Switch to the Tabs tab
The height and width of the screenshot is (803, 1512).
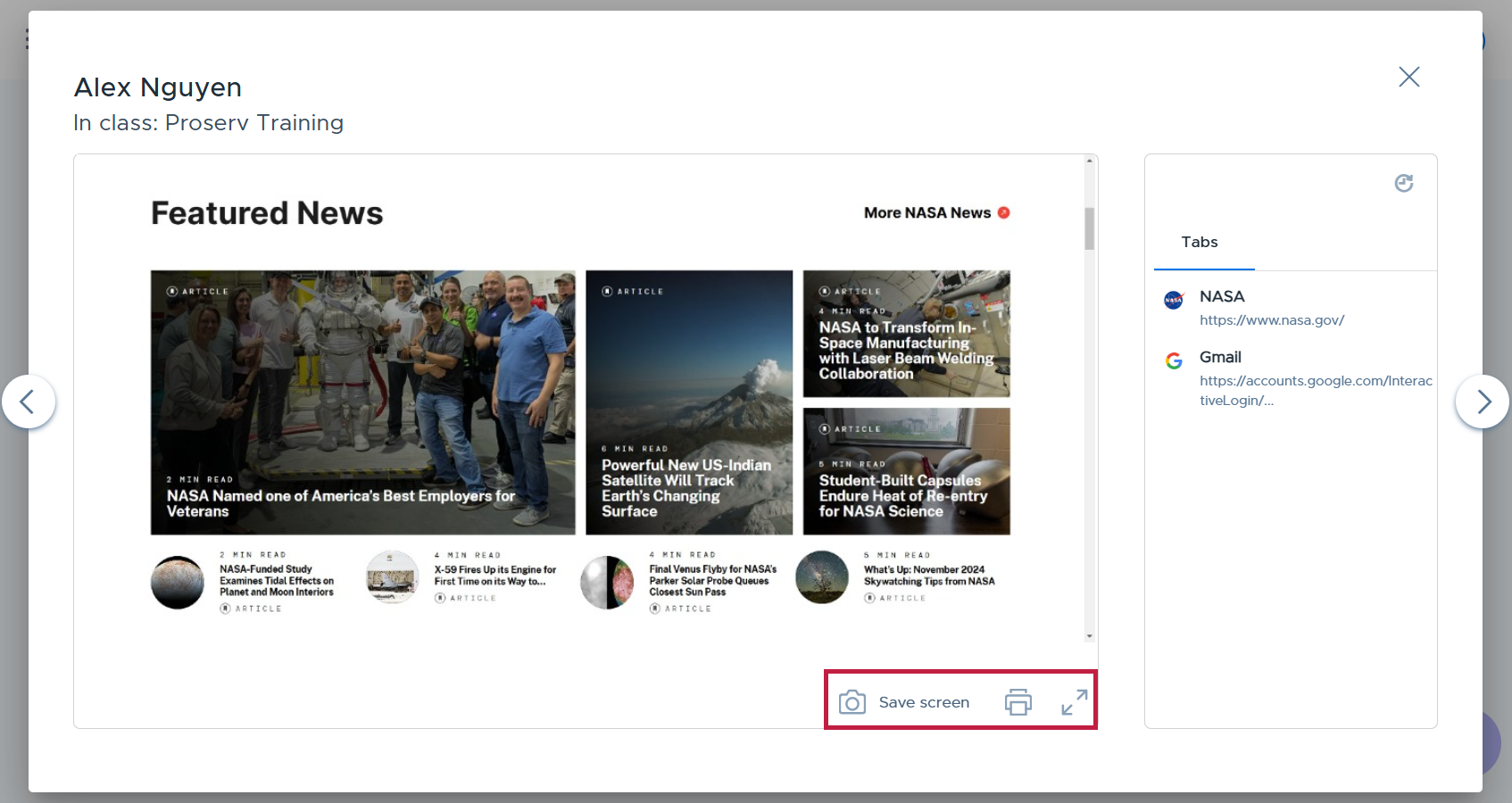click(1199, 243)
